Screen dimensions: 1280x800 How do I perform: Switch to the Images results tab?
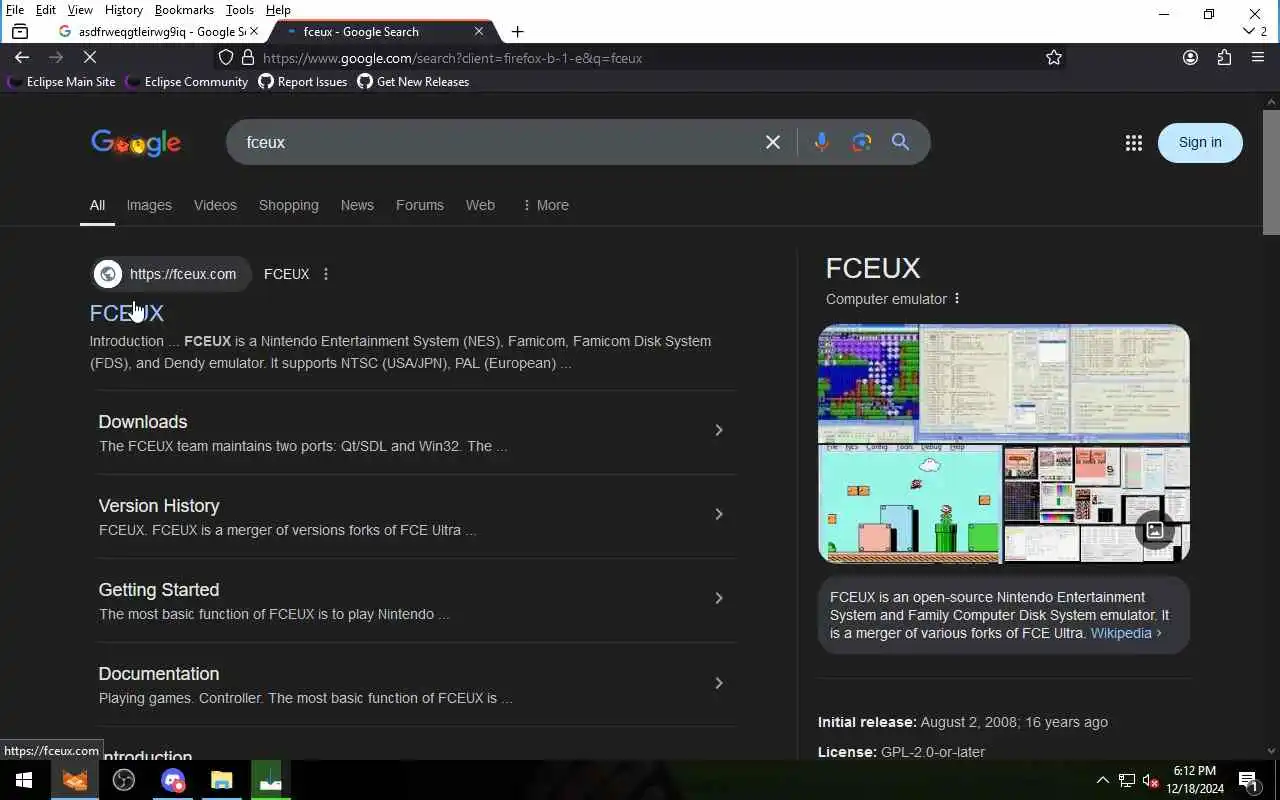point(149,205)
